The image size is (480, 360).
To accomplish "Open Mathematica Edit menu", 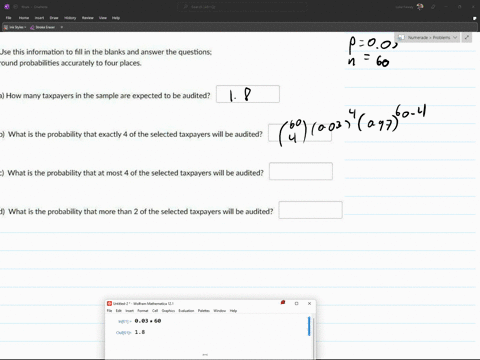I will pyautogui.click(x=119, y=311).
